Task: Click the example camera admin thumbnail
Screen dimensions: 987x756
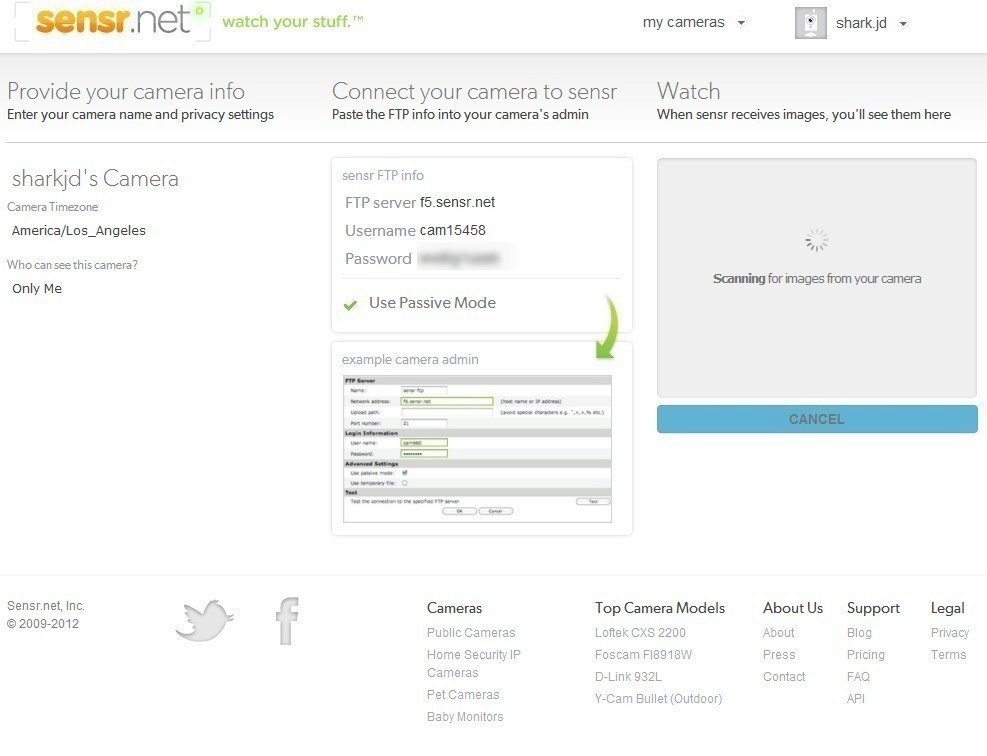Action: (477, 448)
